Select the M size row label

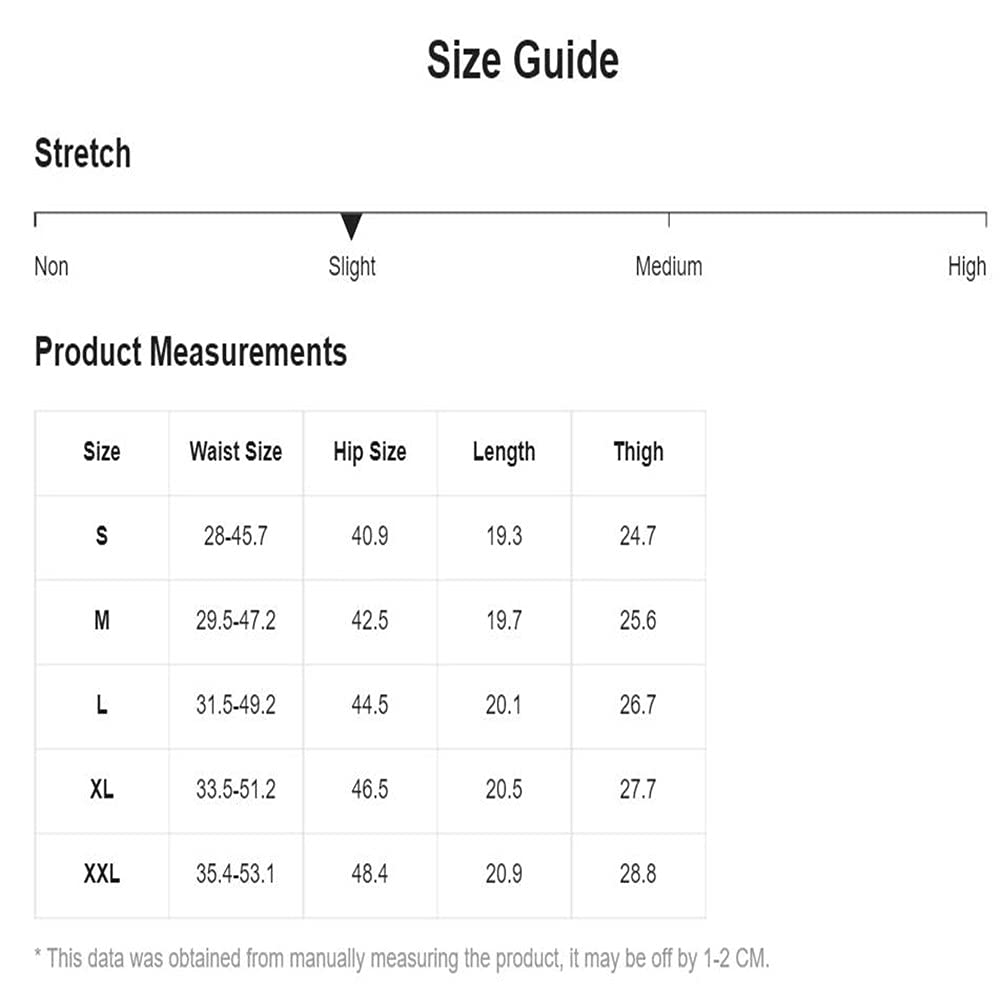click(x=101, y=620)
